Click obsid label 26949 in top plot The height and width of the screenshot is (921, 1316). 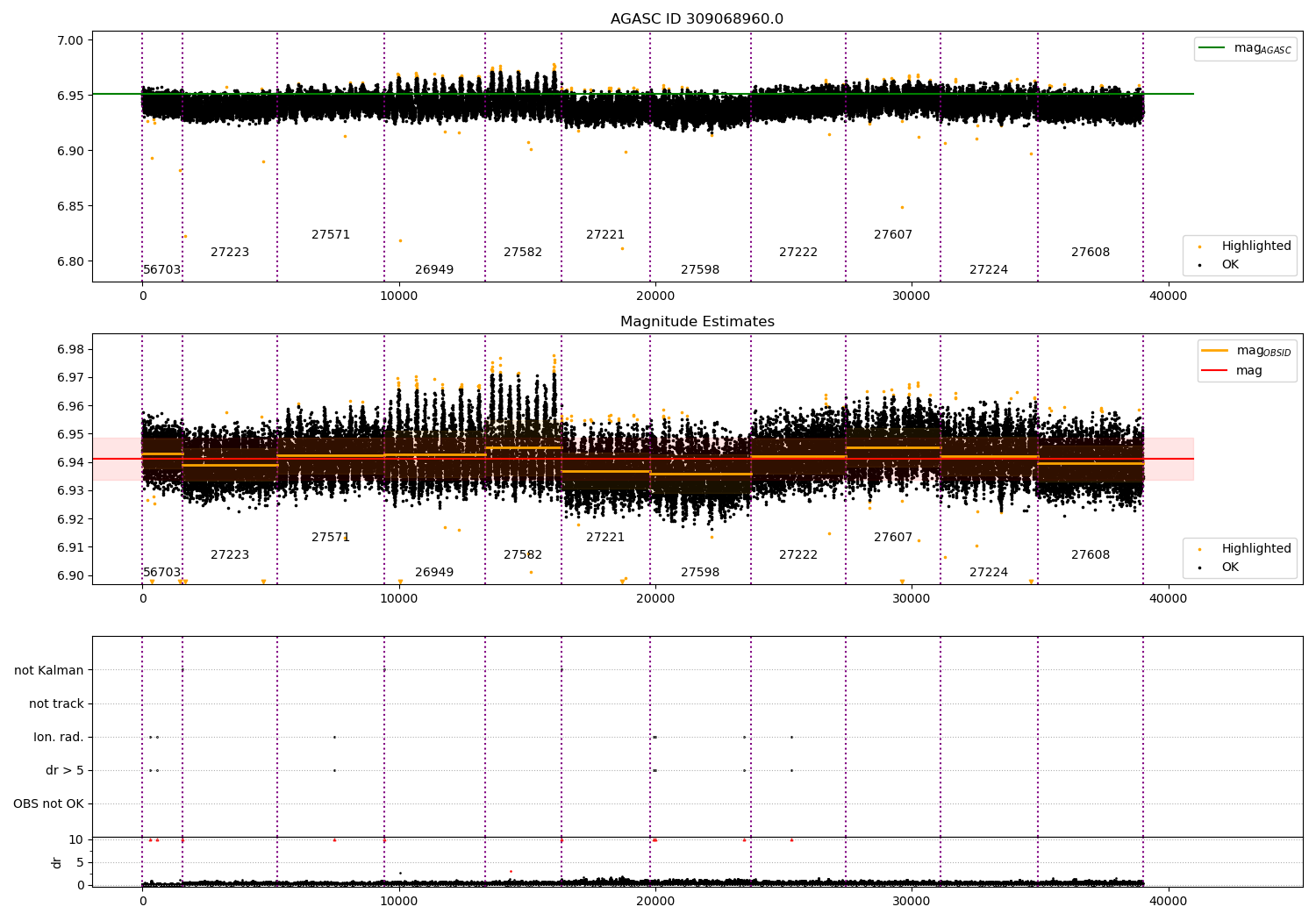tap(434, 270)
